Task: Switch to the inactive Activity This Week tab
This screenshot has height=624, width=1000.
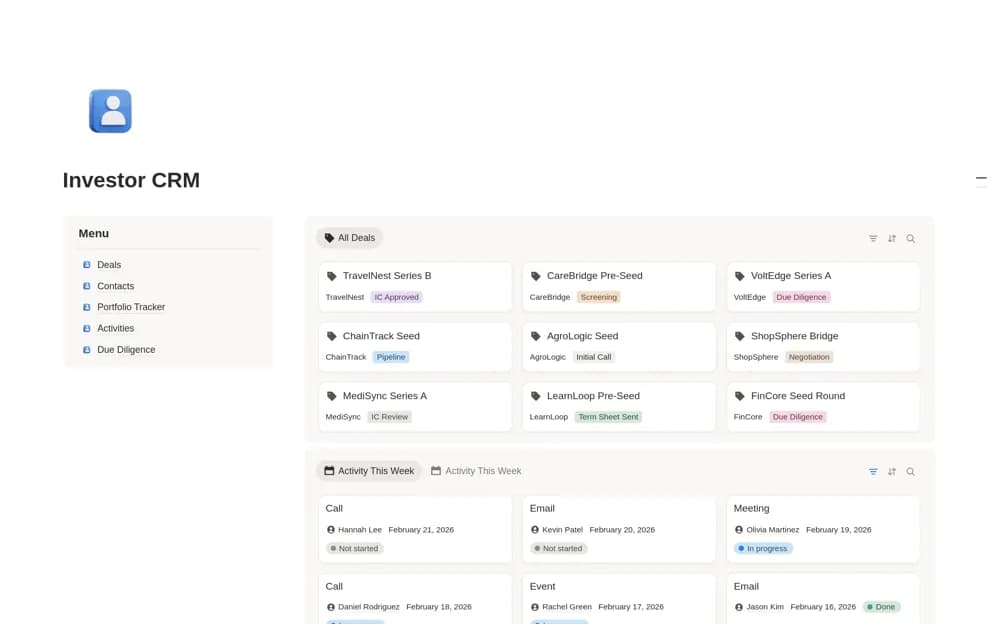Action: coord(476,471)
